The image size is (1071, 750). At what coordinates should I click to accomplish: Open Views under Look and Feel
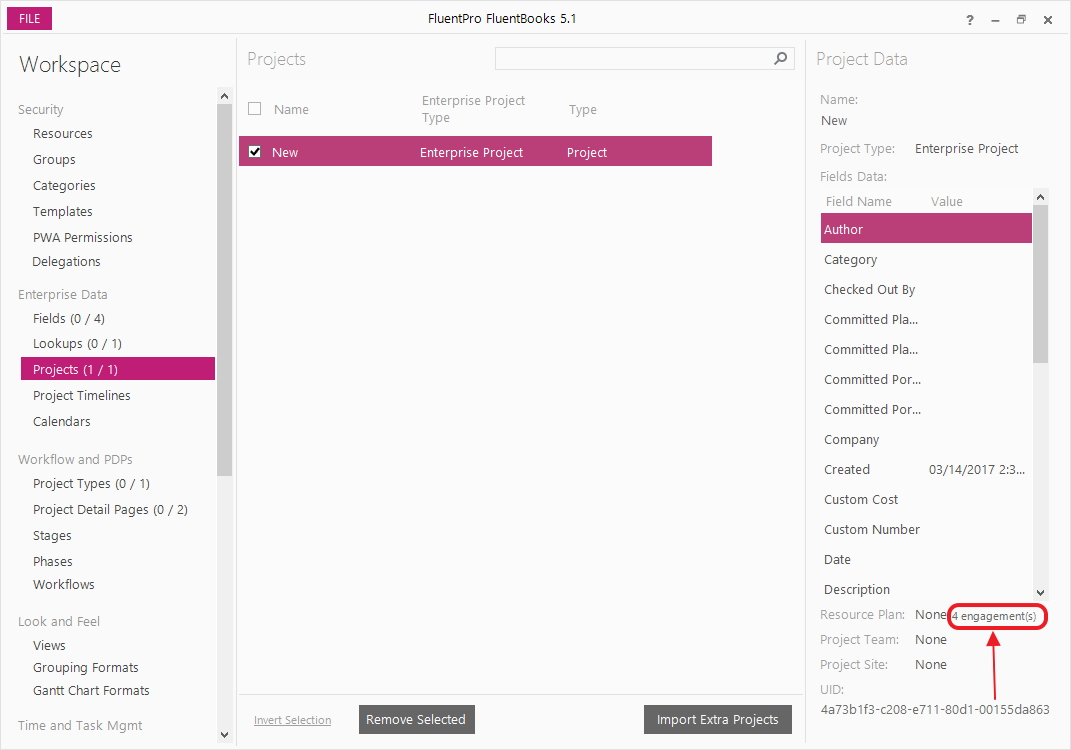pos(49,645)
